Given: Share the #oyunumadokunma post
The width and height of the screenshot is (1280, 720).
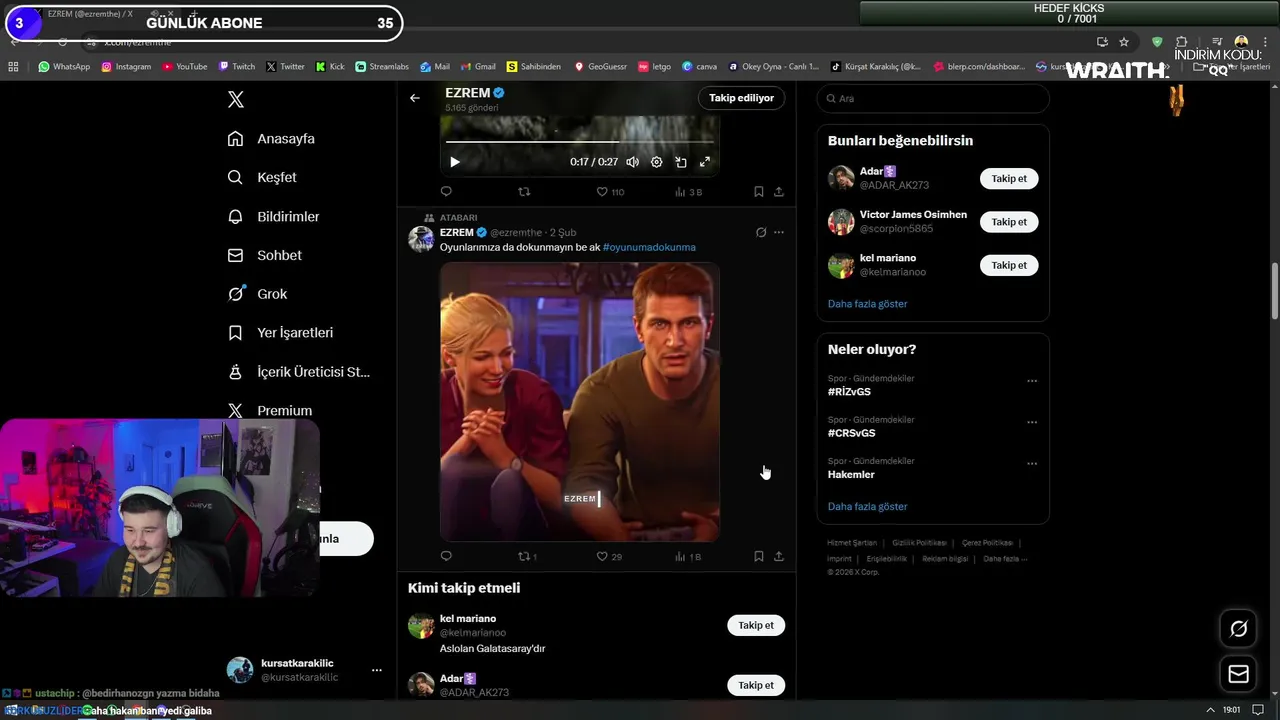Looking at the screenshot, I should coord(778,556).
